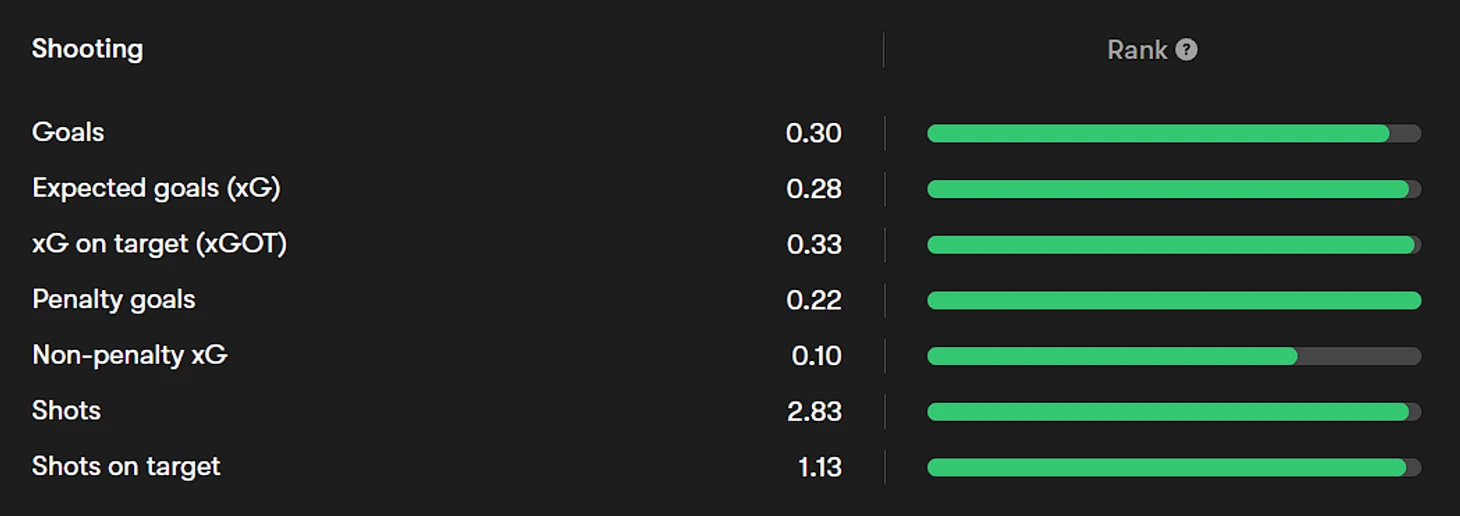This screenshot has height=516, width=1460.
Task: Select the Goals stat label
Action: click(68, 132)
